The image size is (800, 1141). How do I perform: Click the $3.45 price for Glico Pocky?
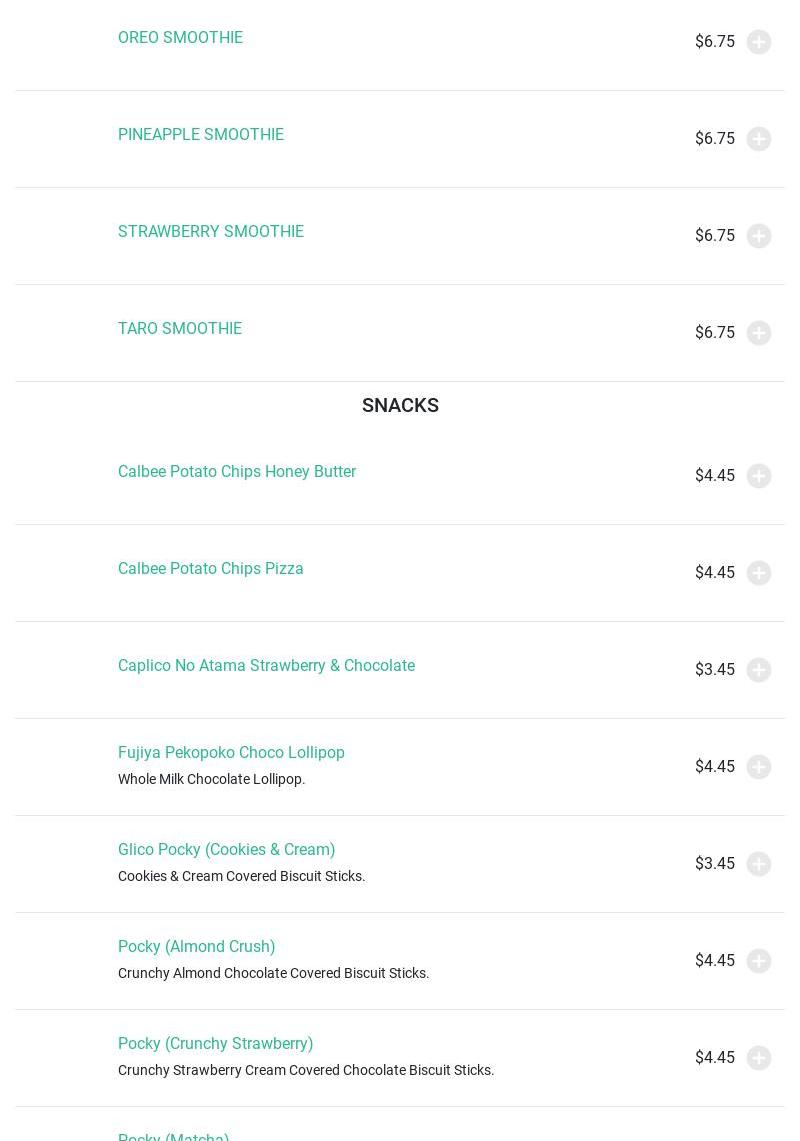click(x=715, y=864)
